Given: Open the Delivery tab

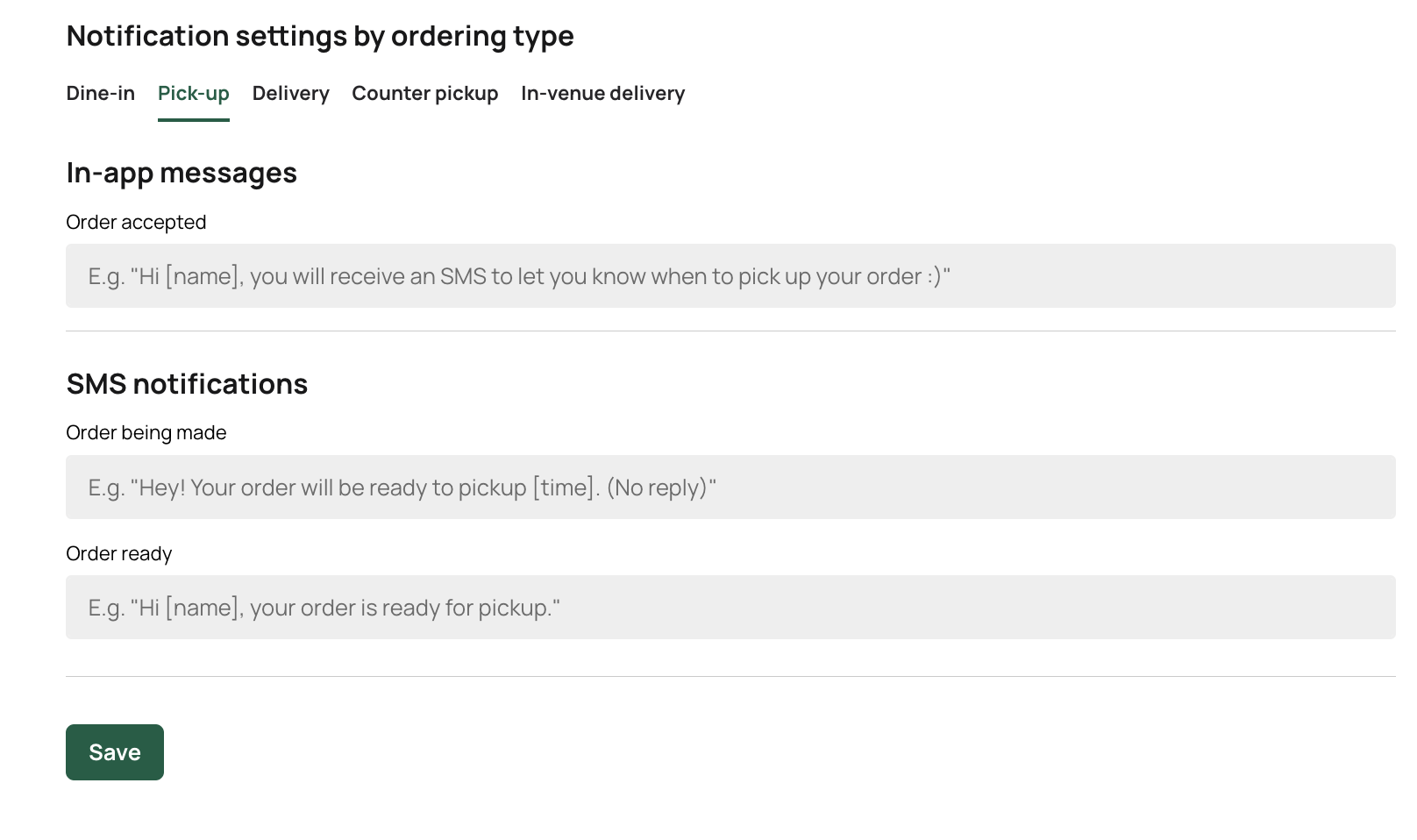Looking at the screenshot, I should [x=290, y=94].
